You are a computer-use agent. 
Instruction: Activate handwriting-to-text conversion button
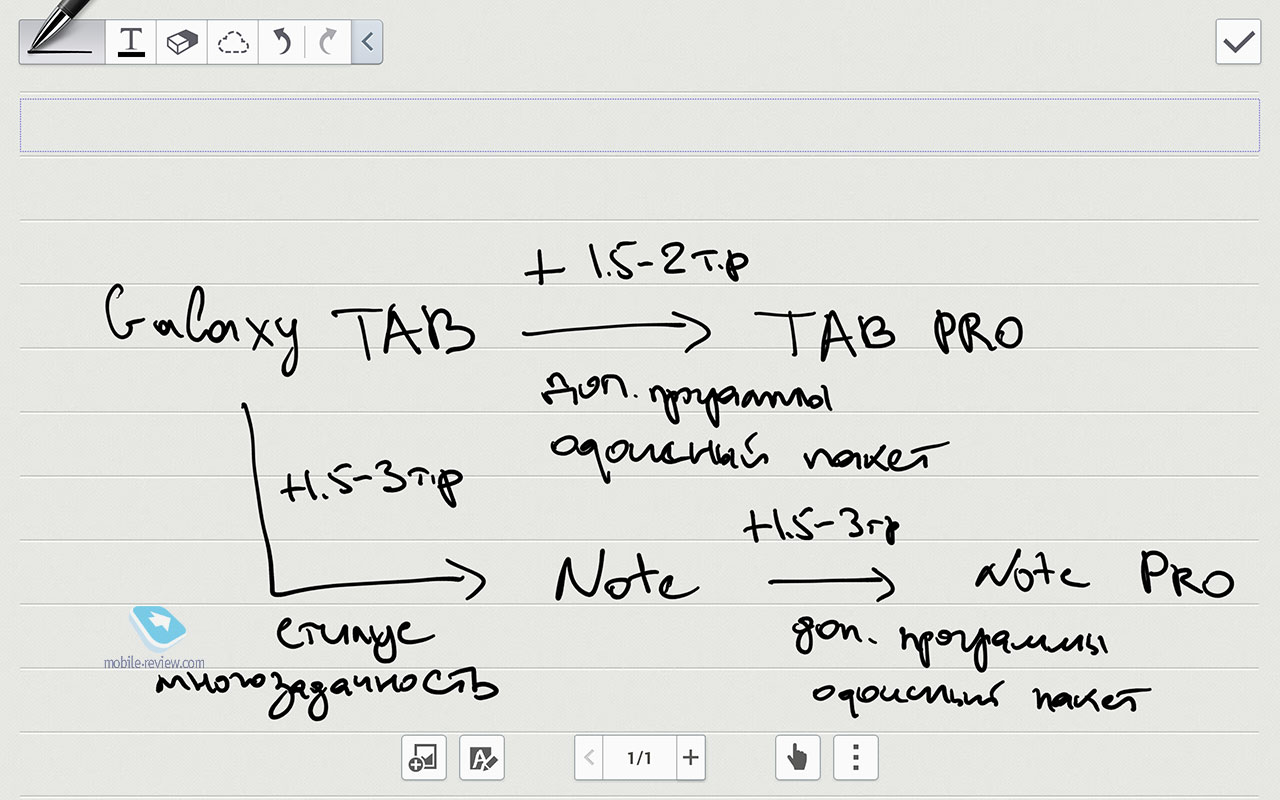[x=482, y=758]
